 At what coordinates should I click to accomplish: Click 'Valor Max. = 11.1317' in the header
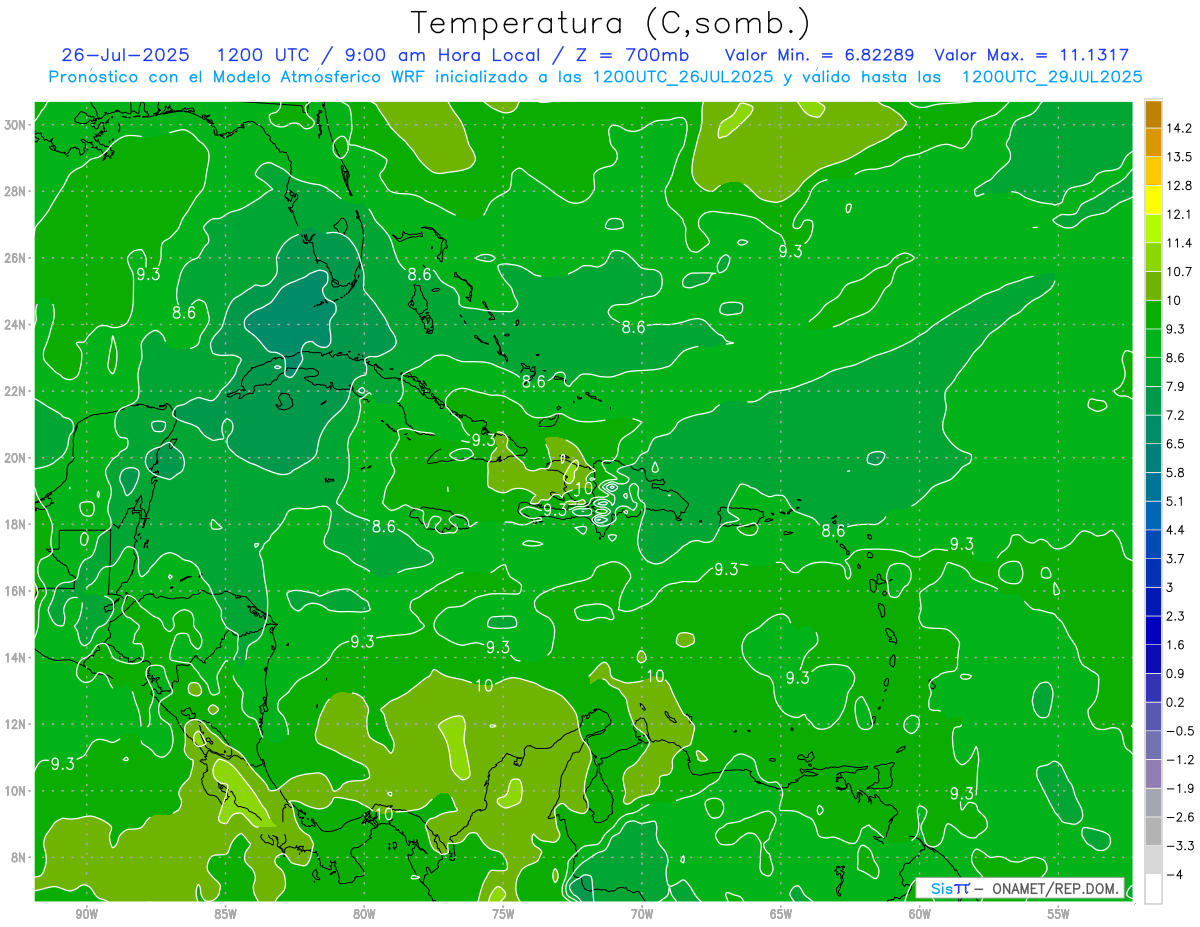pyautogui.click(x=1031, y=54)
